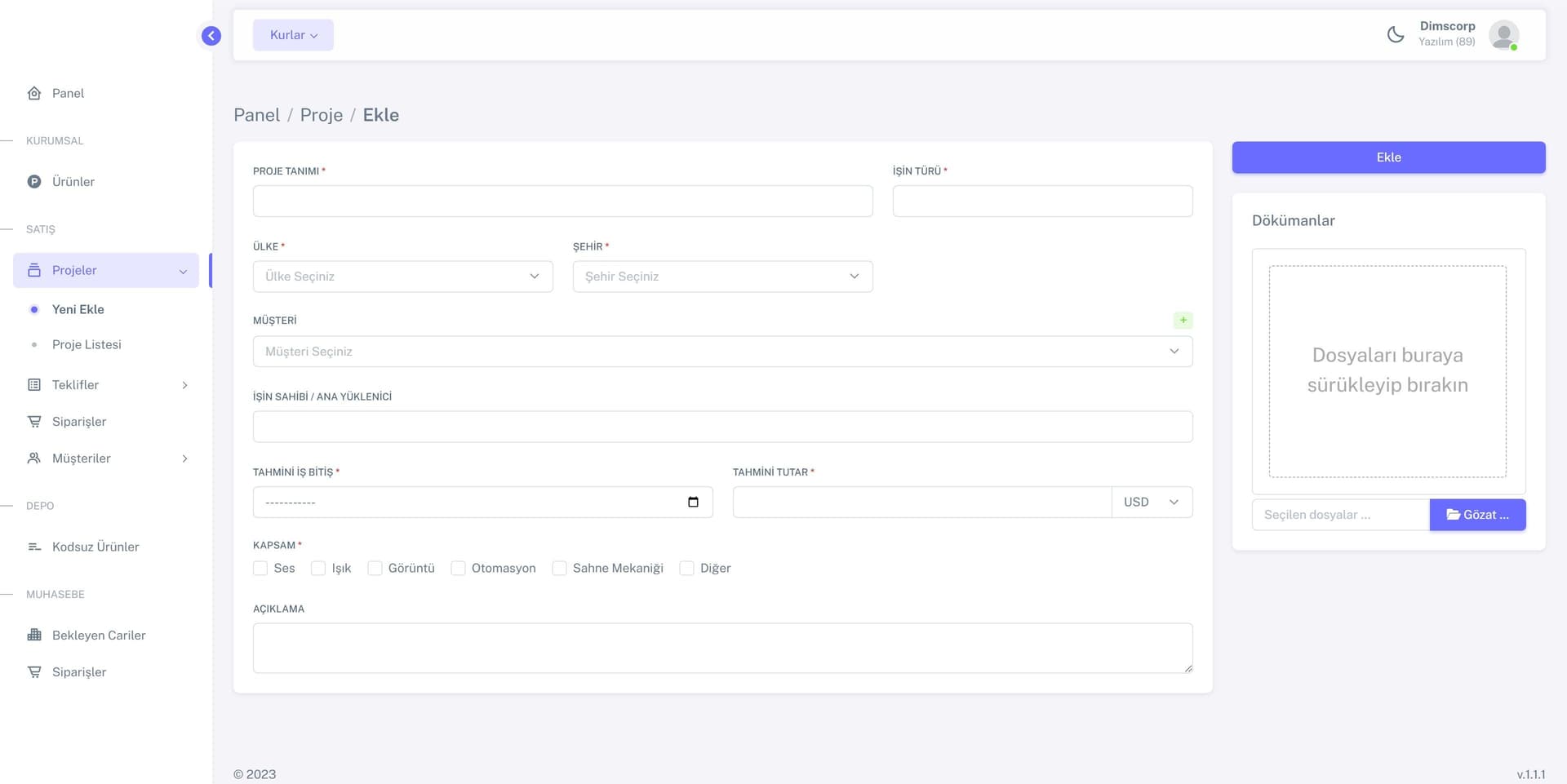Tick the Sahne Mekaniği checkbox
This screenshot has width=1567, height=784.
[560, 568]
